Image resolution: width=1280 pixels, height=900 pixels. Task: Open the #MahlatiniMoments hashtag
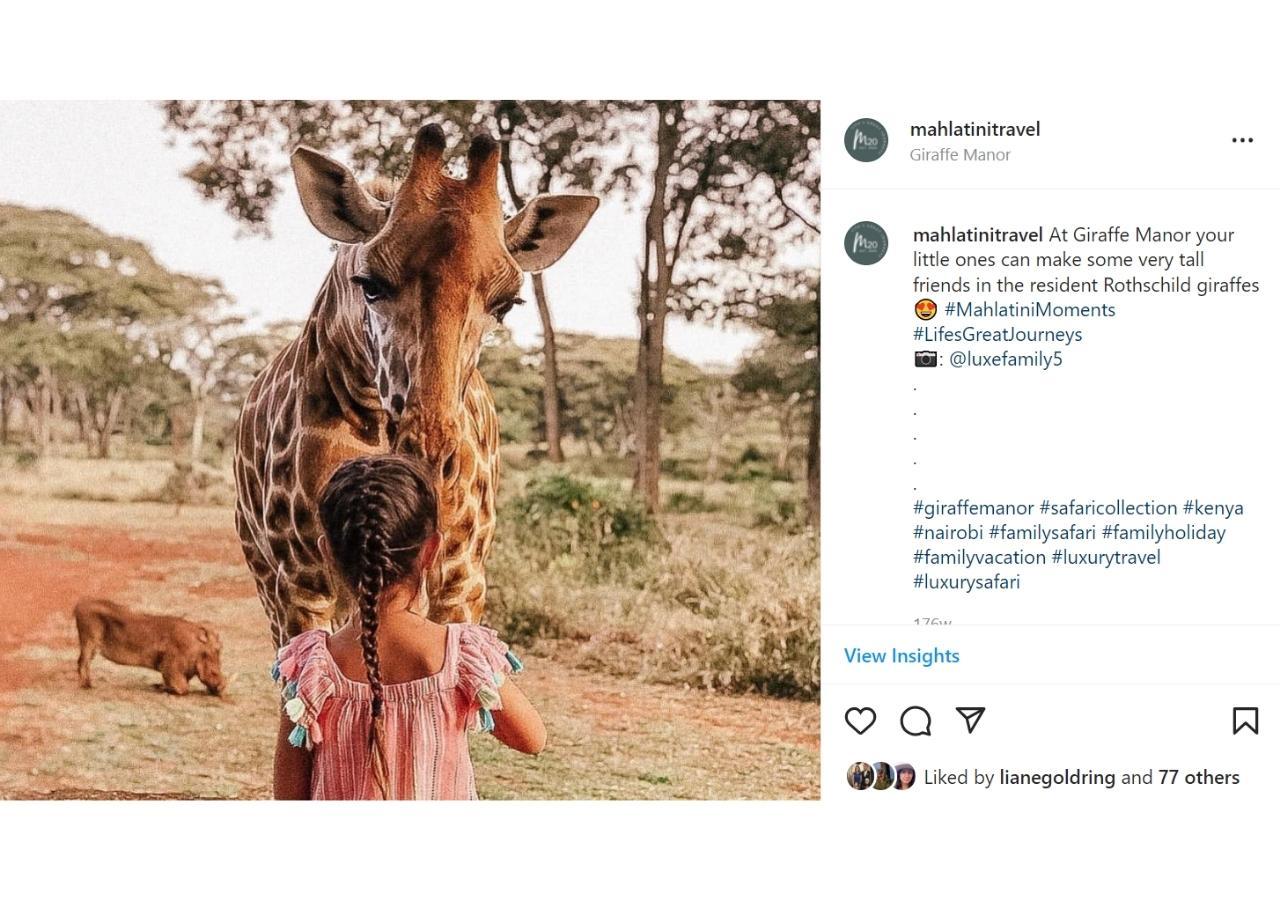point(1029,309)
